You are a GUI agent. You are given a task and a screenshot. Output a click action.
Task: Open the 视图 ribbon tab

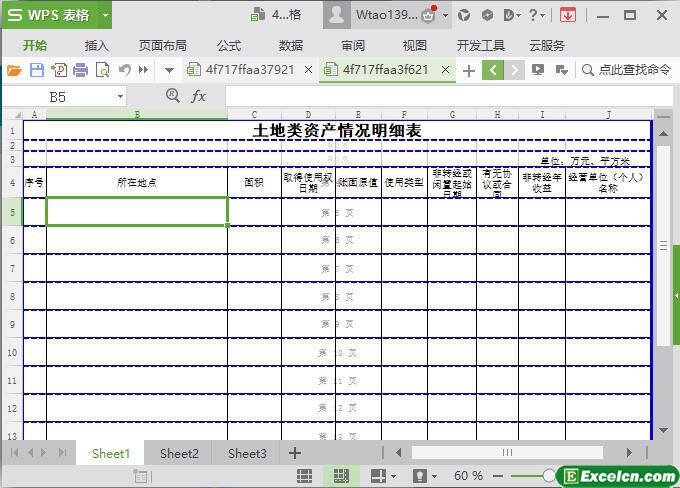(x=415, y=45)
